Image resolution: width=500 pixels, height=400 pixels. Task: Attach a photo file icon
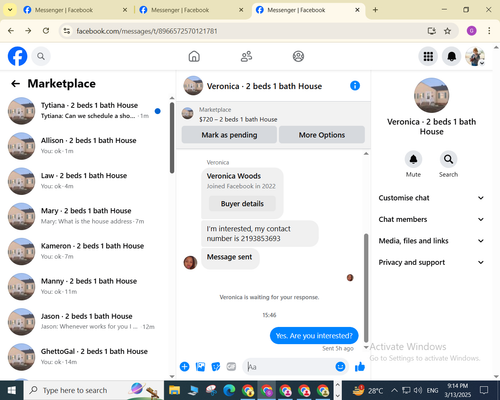[x=200, y=367]
